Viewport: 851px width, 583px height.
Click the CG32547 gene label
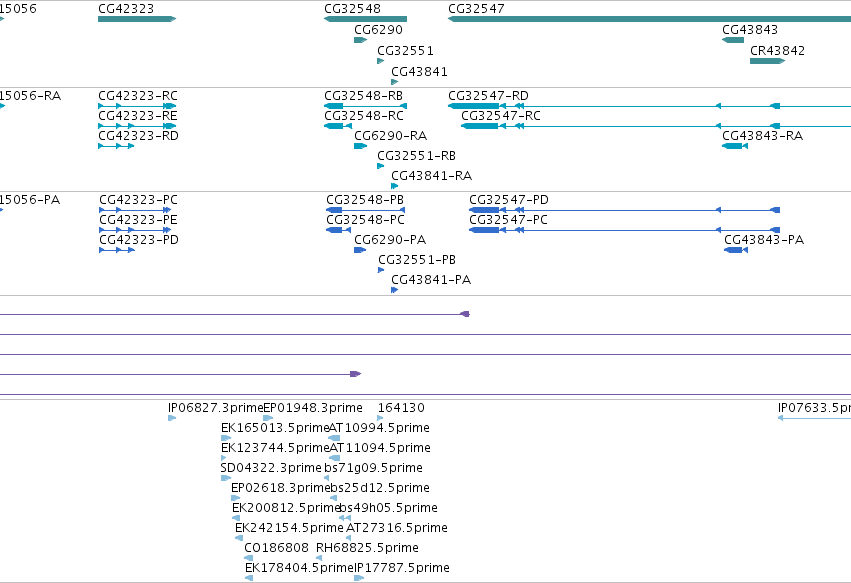coord(476,9)
